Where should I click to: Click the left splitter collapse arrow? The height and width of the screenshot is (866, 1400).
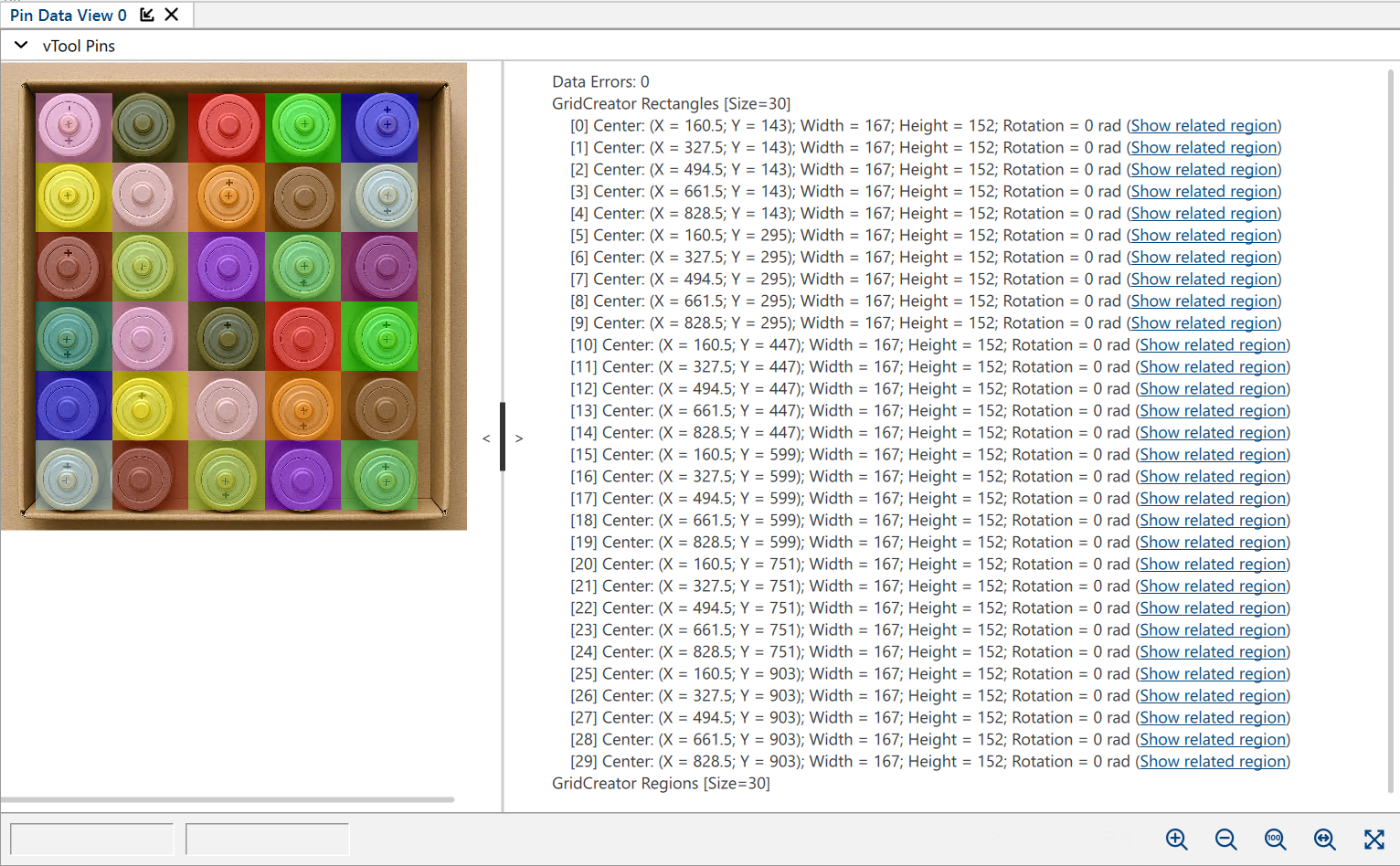click(x=486, y=438)
